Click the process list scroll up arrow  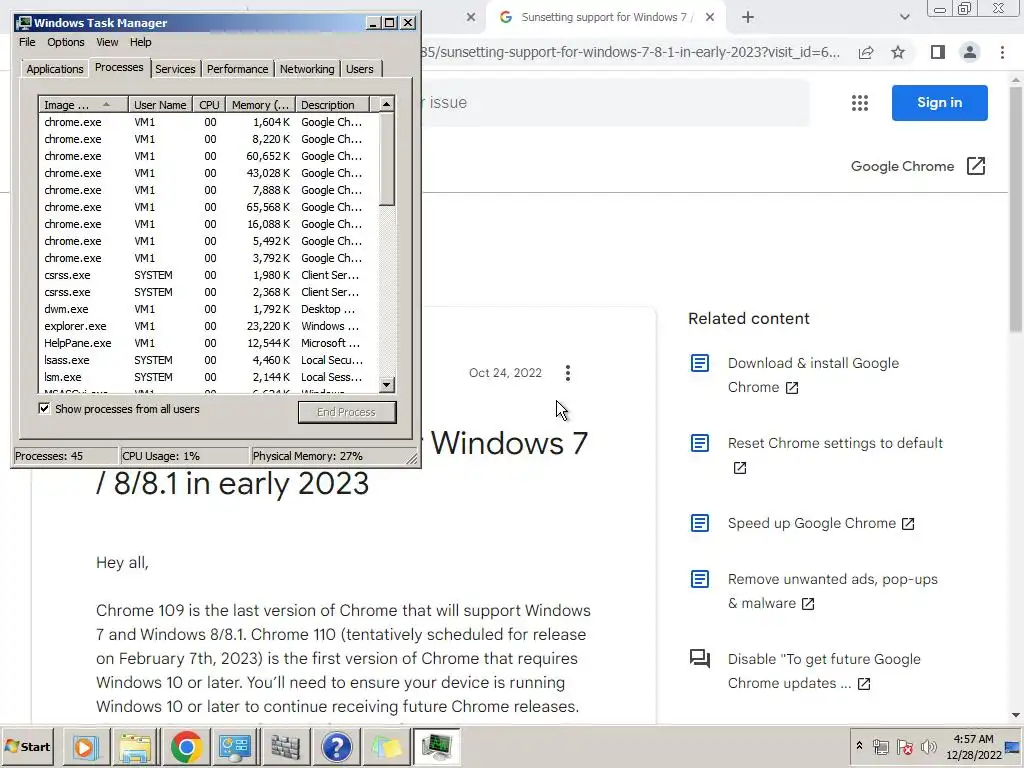point(387,104)
